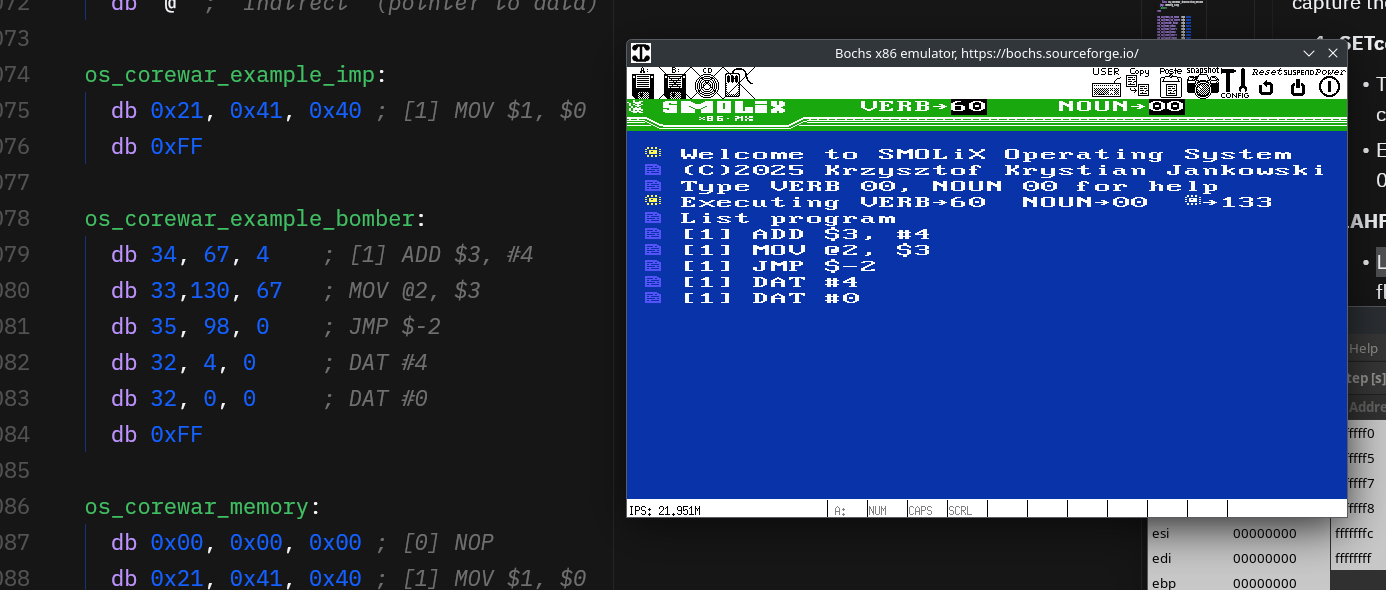
Task: Click the A: indicator in Bochs status bar
Action: [839, 510]
